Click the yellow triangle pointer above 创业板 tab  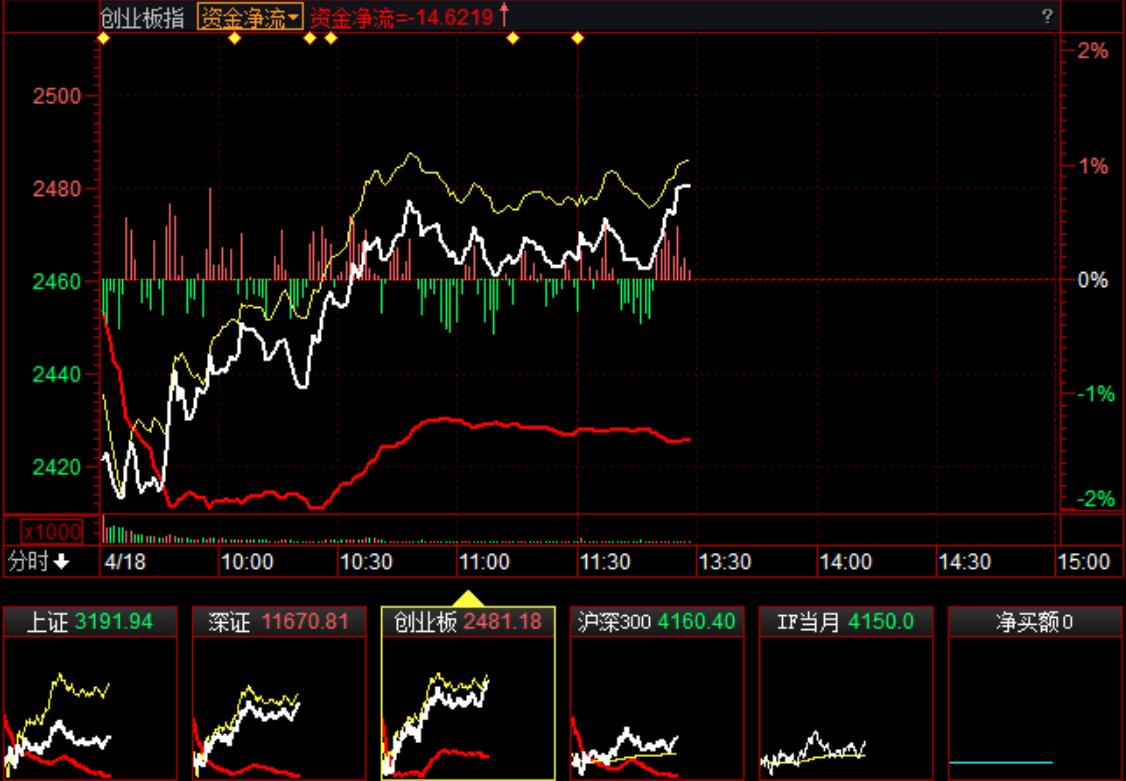[468, 598]
